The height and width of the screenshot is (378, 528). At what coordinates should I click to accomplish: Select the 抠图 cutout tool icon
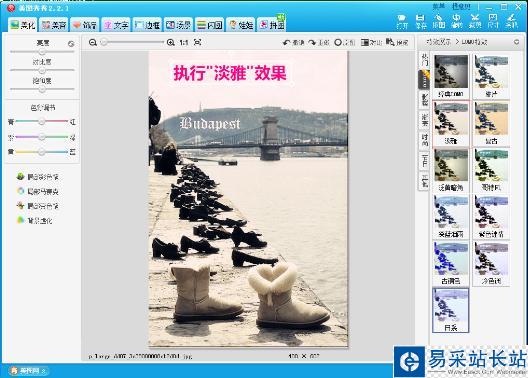[438, 21]
